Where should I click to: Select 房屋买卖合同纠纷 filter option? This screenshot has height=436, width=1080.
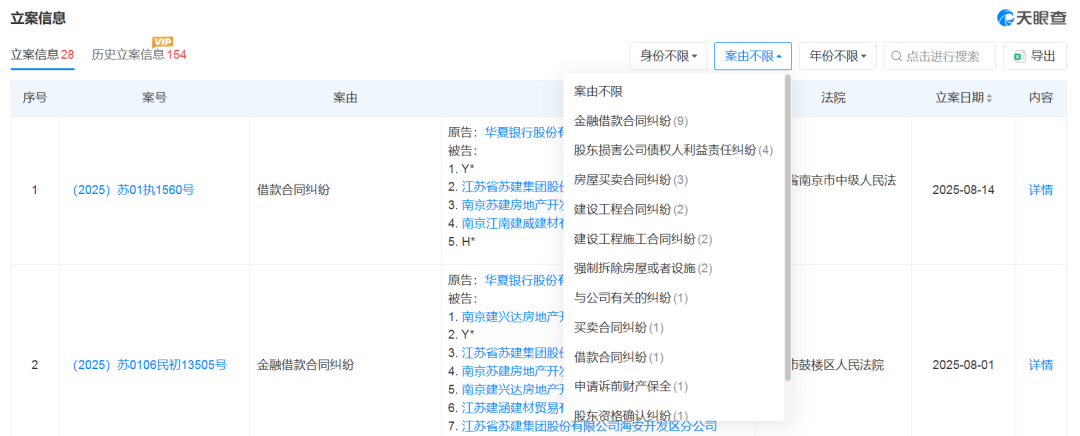pos(630,180)
